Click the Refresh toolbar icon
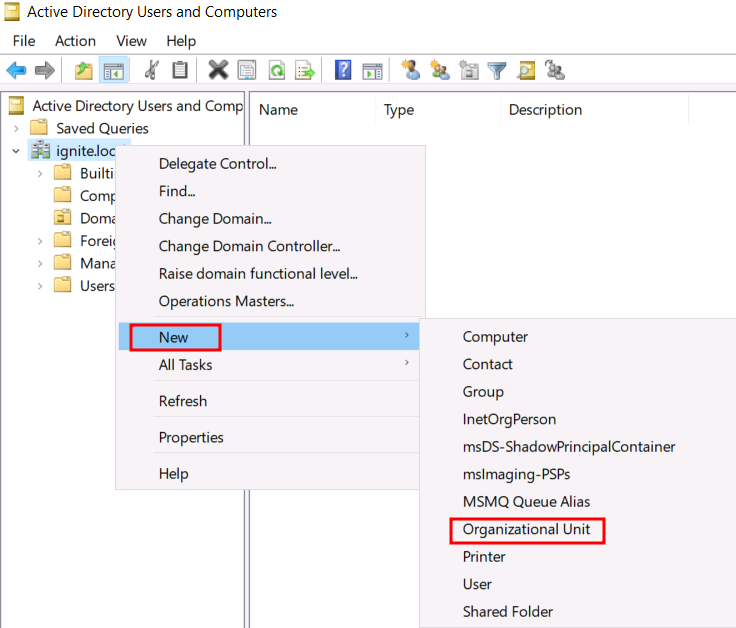This screenshot has height=628, width=736. [x=277, y=71]
